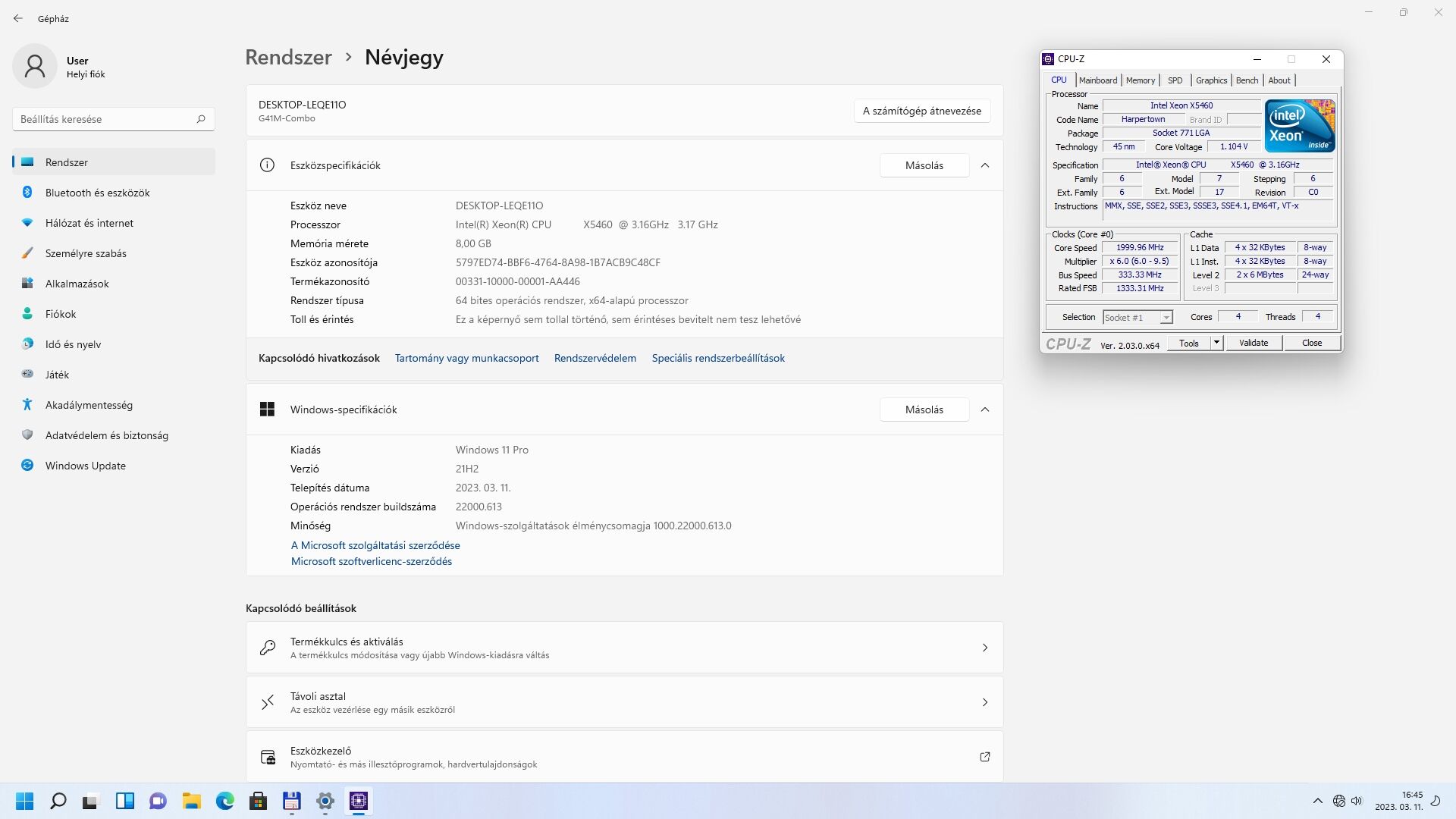Open Speciális rendszerbeállítások link
The height and width of the screenshot is (819, 1456).
pos(718,358)
